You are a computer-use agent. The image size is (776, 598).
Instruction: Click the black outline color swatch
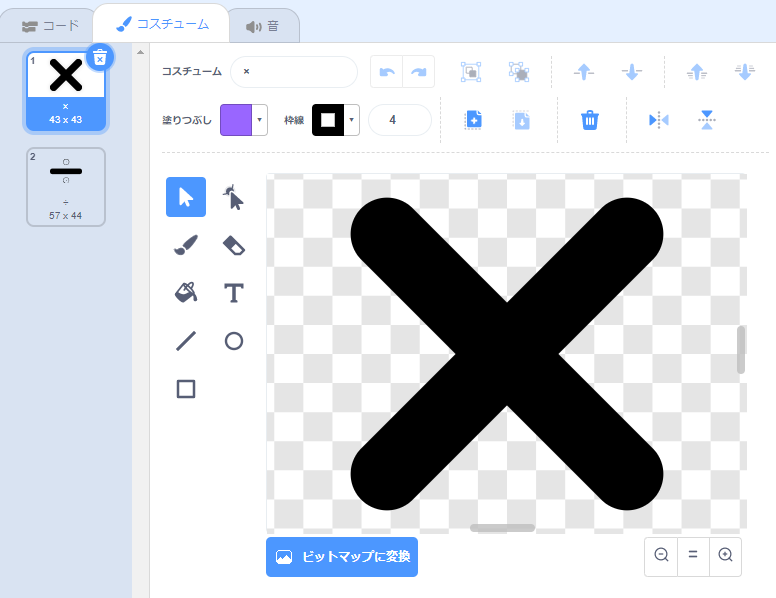pos(328,120)
